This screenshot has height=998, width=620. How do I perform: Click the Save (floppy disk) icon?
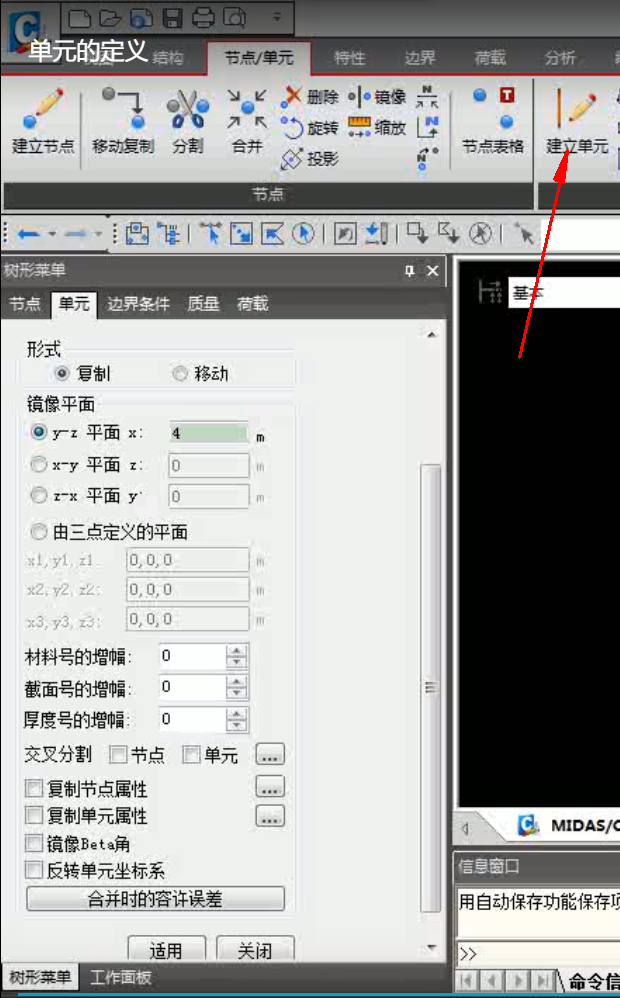[x=173, y=18]
